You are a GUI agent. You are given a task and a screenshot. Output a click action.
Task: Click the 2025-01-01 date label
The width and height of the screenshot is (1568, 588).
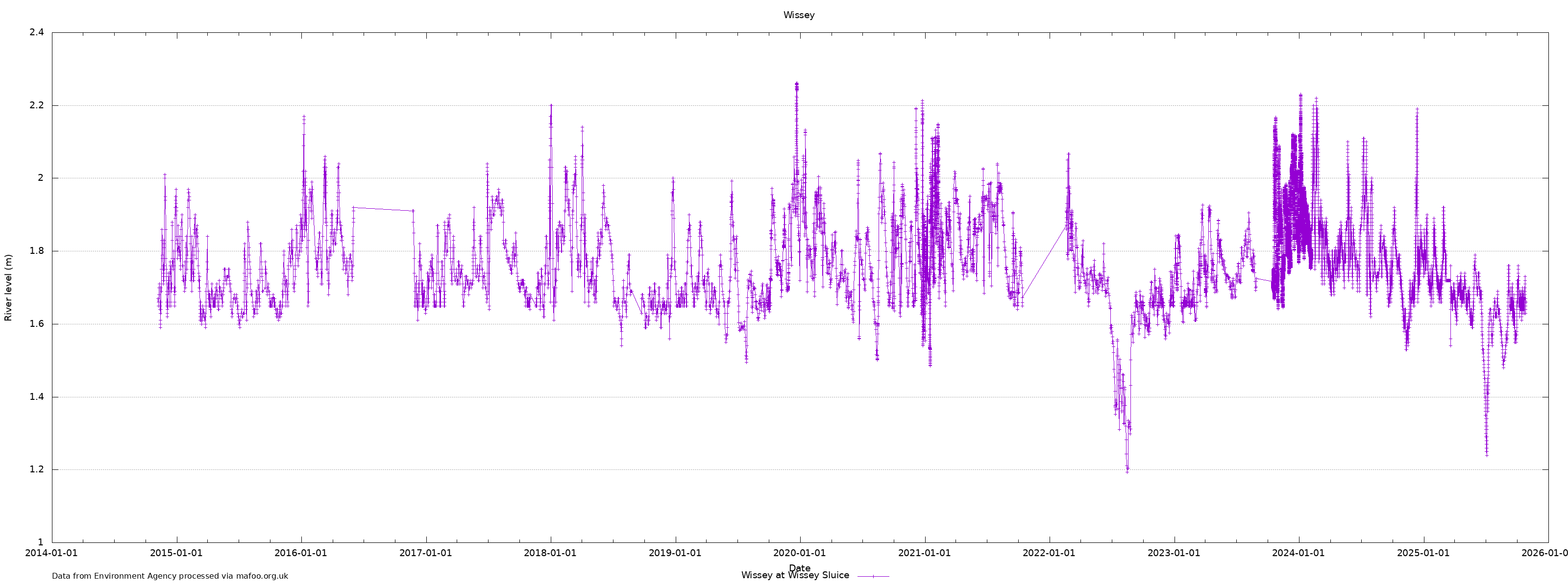pos(1423,553)
